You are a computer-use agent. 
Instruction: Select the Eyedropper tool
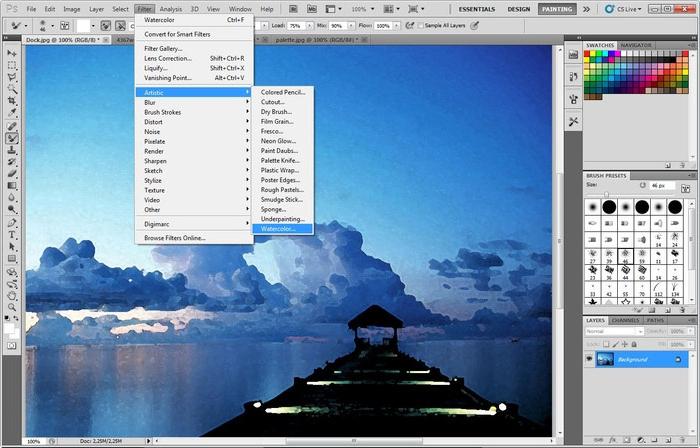(12, 113)
